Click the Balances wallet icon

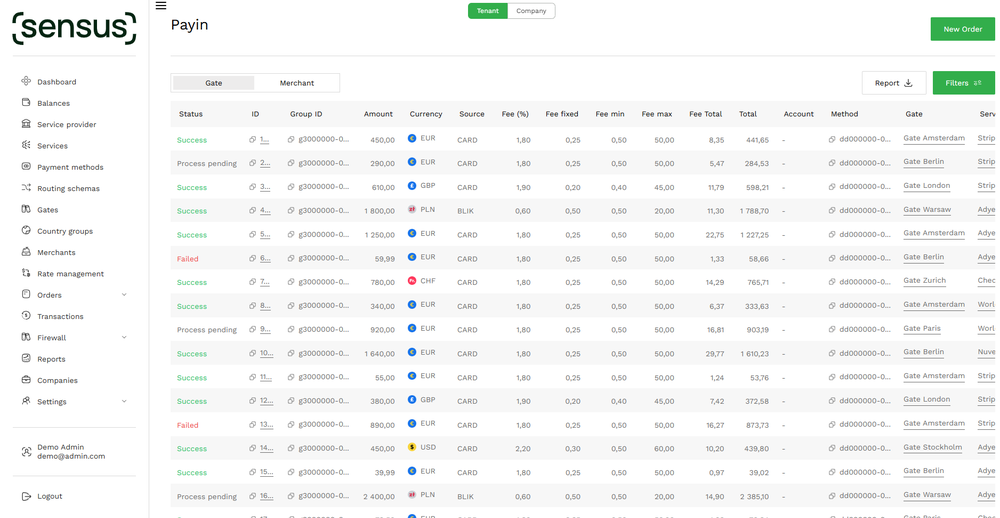click(26, 102)
